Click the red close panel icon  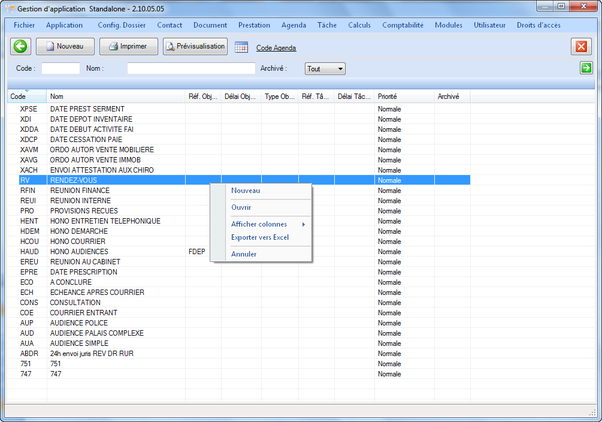click(x=581, y=46)
